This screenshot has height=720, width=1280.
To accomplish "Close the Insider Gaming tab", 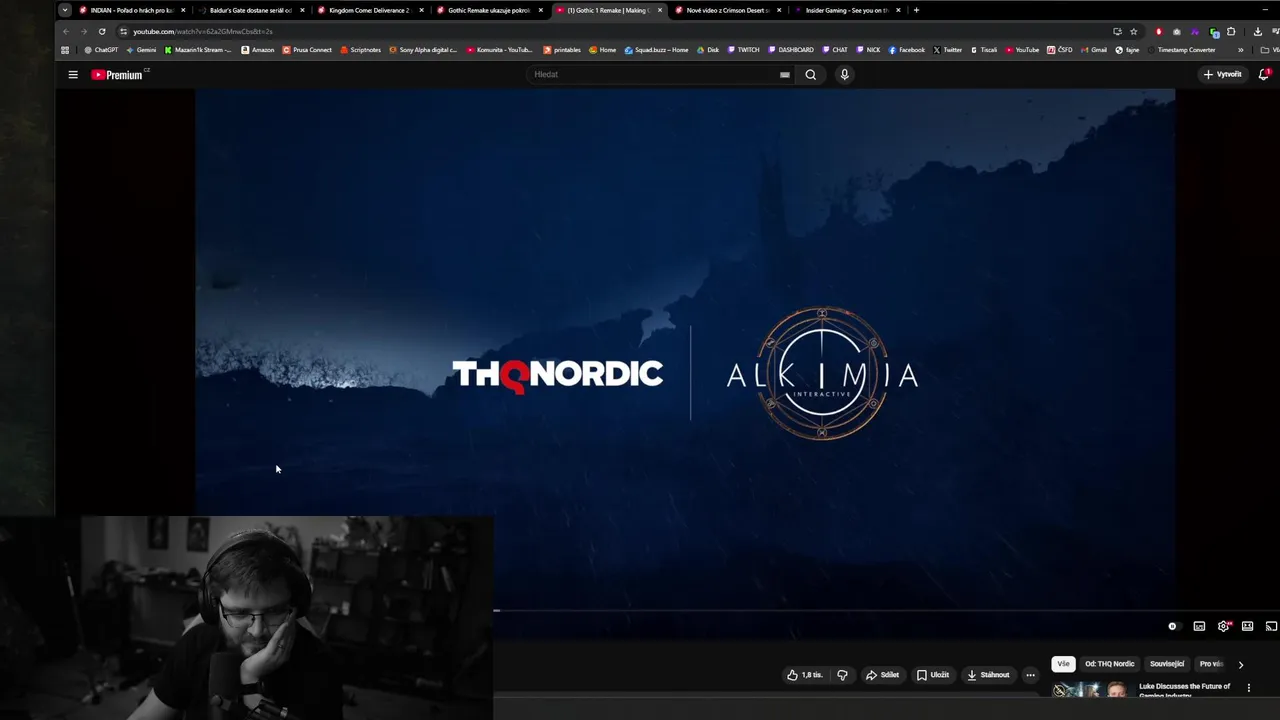I will point(899,10).
